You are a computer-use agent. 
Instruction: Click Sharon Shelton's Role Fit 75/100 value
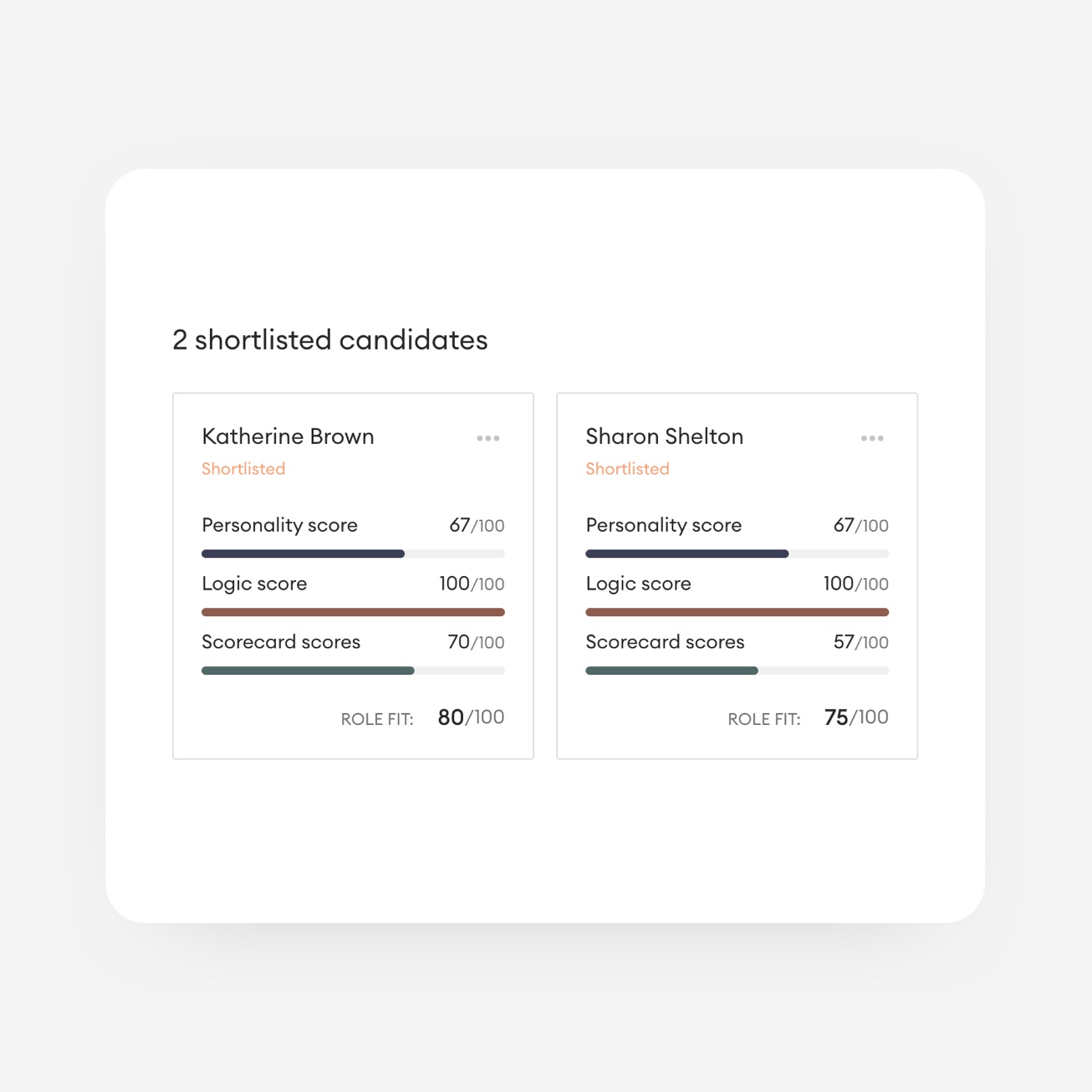[x=855, y=717]
